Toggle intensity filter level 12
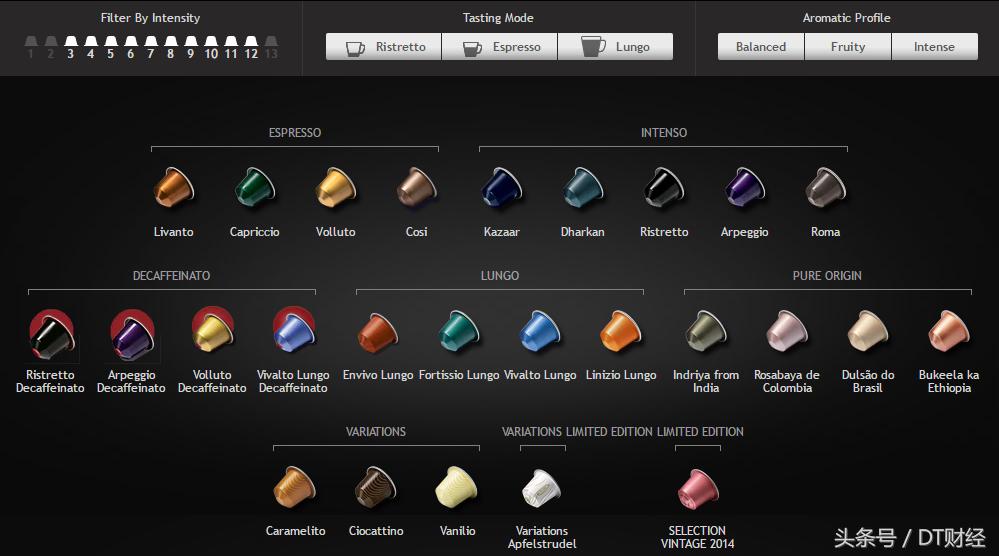The image size is (999, 556). click(251, 47)
